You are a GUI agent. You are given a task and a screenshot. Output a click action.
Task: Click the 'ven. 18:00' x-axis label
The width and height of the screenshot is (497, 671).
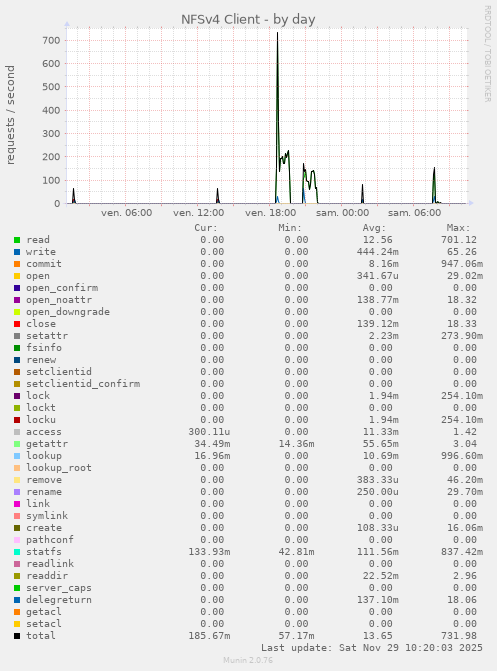click(271, 213)
